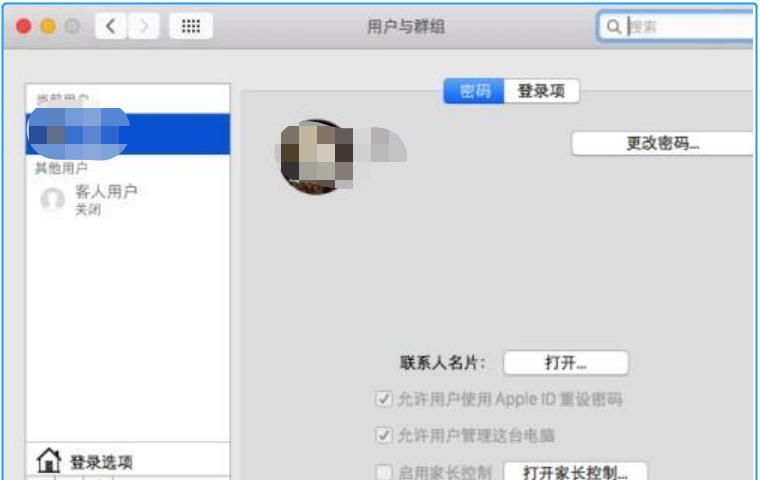The width and height of the screenshot is (760, 480).
Task: Click the 更改密码 button
Action: [x=662, y=144]
